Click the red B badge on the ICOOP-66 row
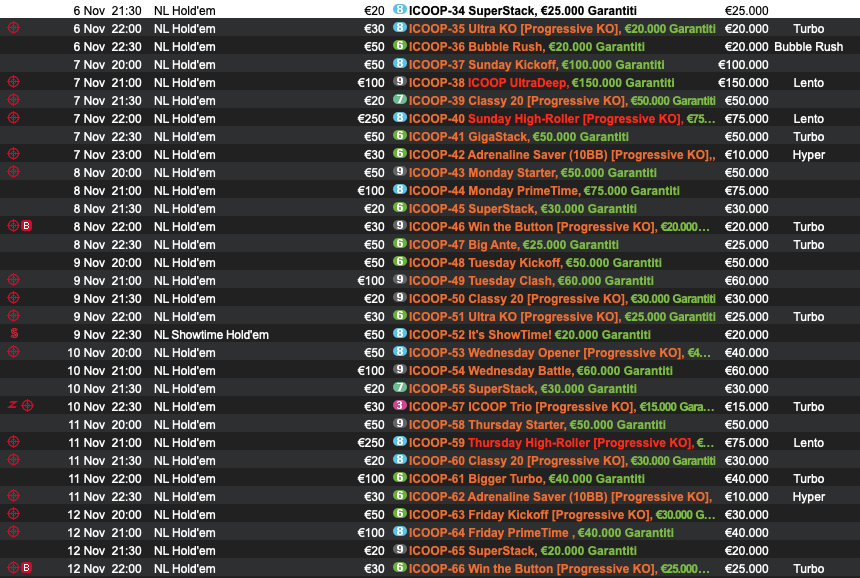 pyautogui.click(x=26, y=568)
